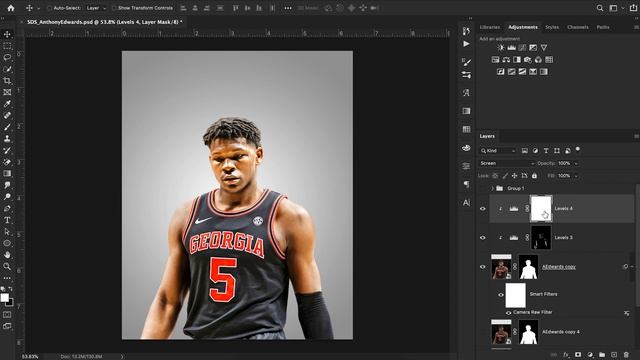Select the Zoom tool
The image size is (640, 360).
point(7,267)
